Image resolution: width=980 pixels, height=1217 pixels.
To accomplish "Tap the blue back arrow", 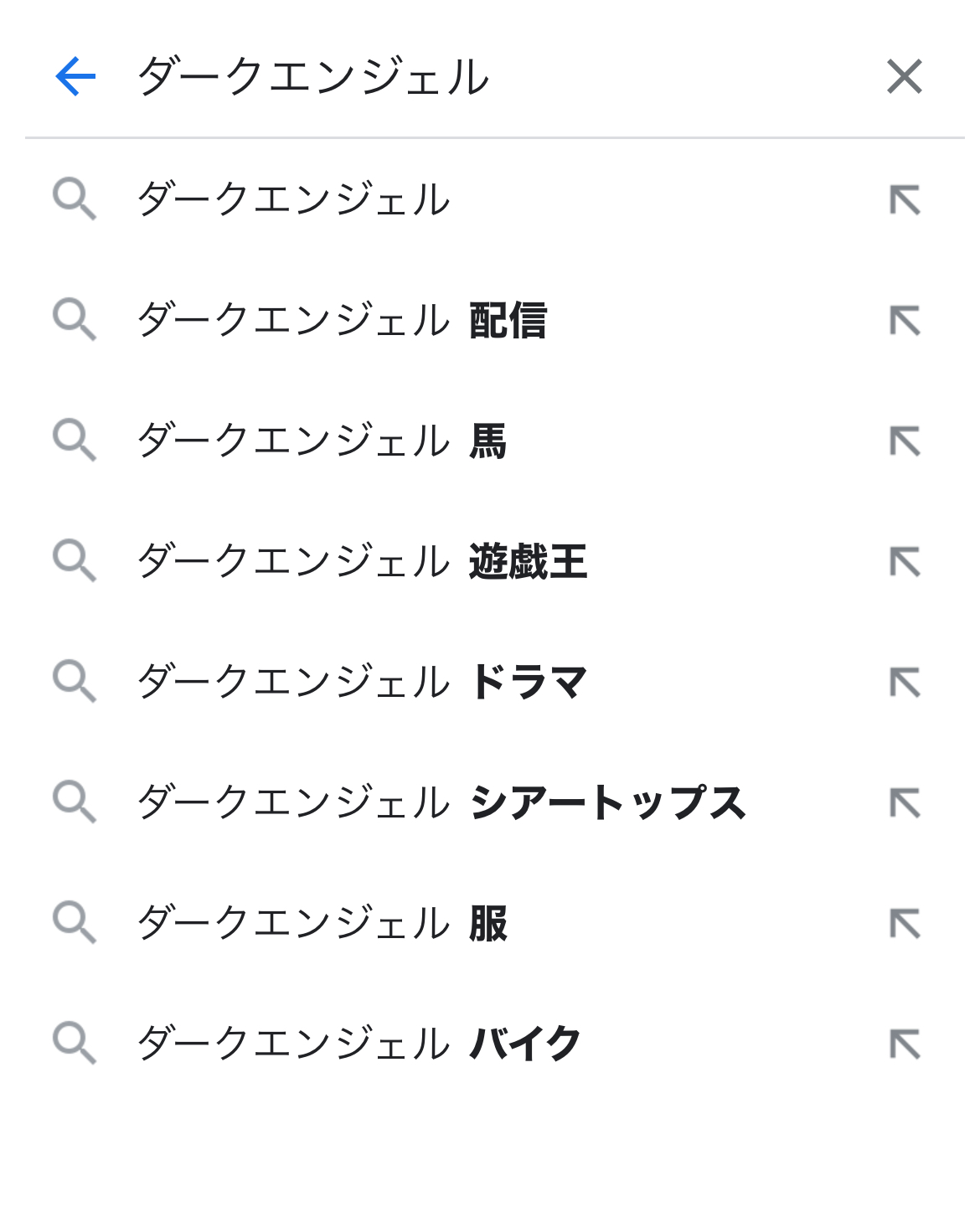I will coord(75,77).
